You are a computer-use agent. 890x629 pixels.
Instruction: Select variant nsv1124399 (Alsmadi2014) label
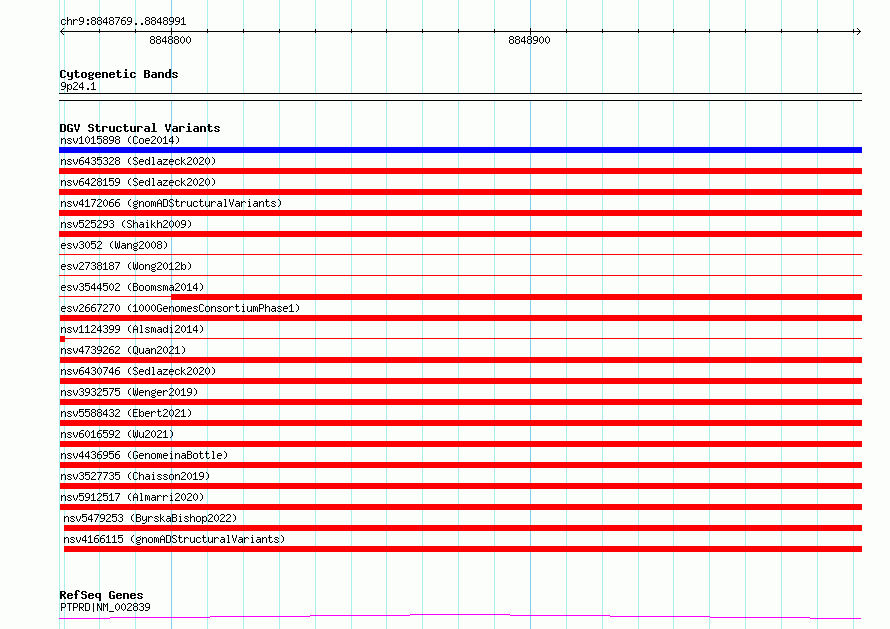[132, 329]
